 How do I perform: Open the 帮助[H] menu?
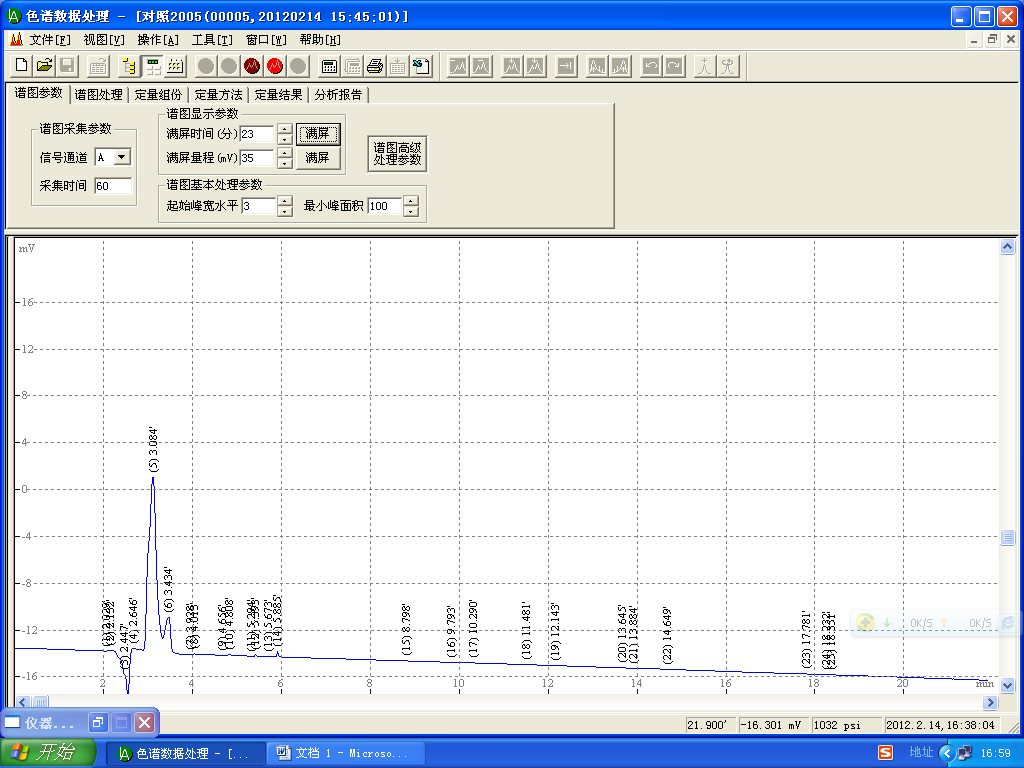click(321, 40)
